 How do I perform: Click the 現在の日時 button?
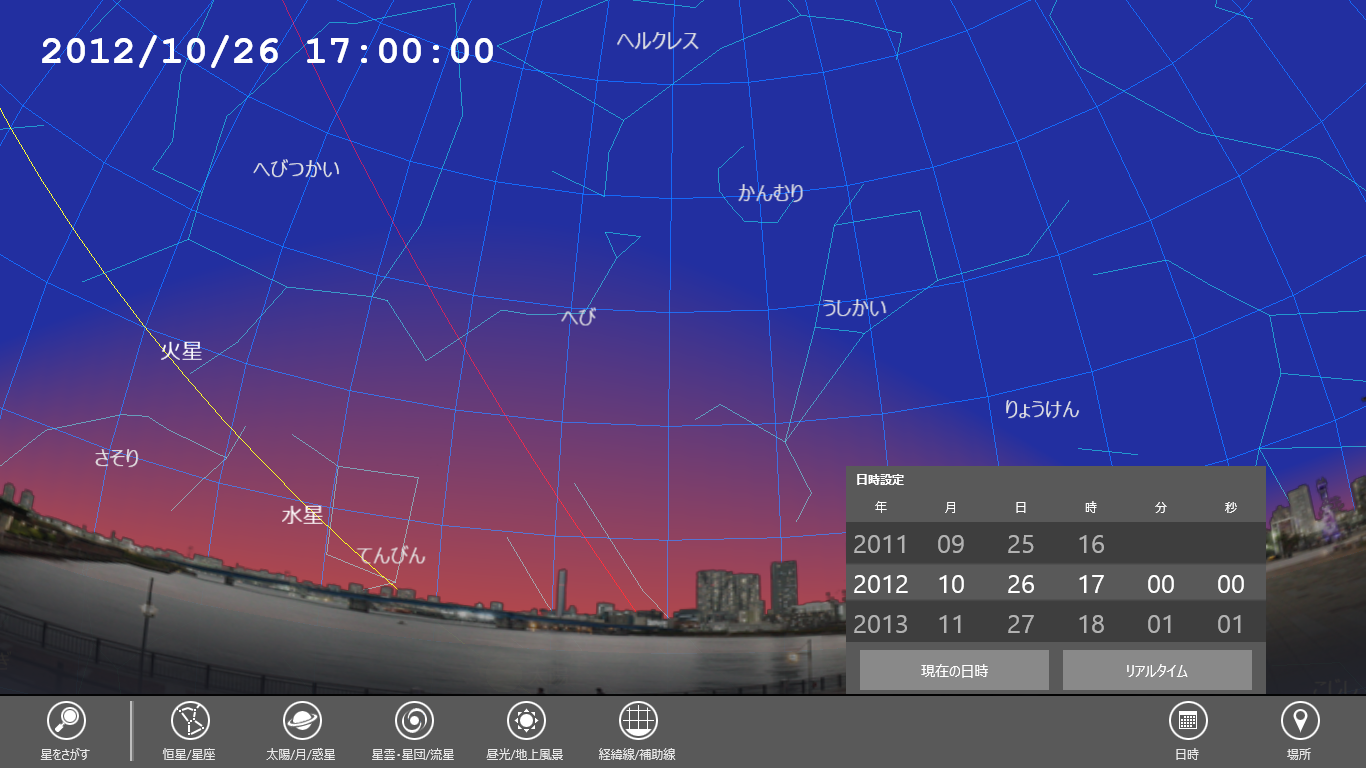954,670
